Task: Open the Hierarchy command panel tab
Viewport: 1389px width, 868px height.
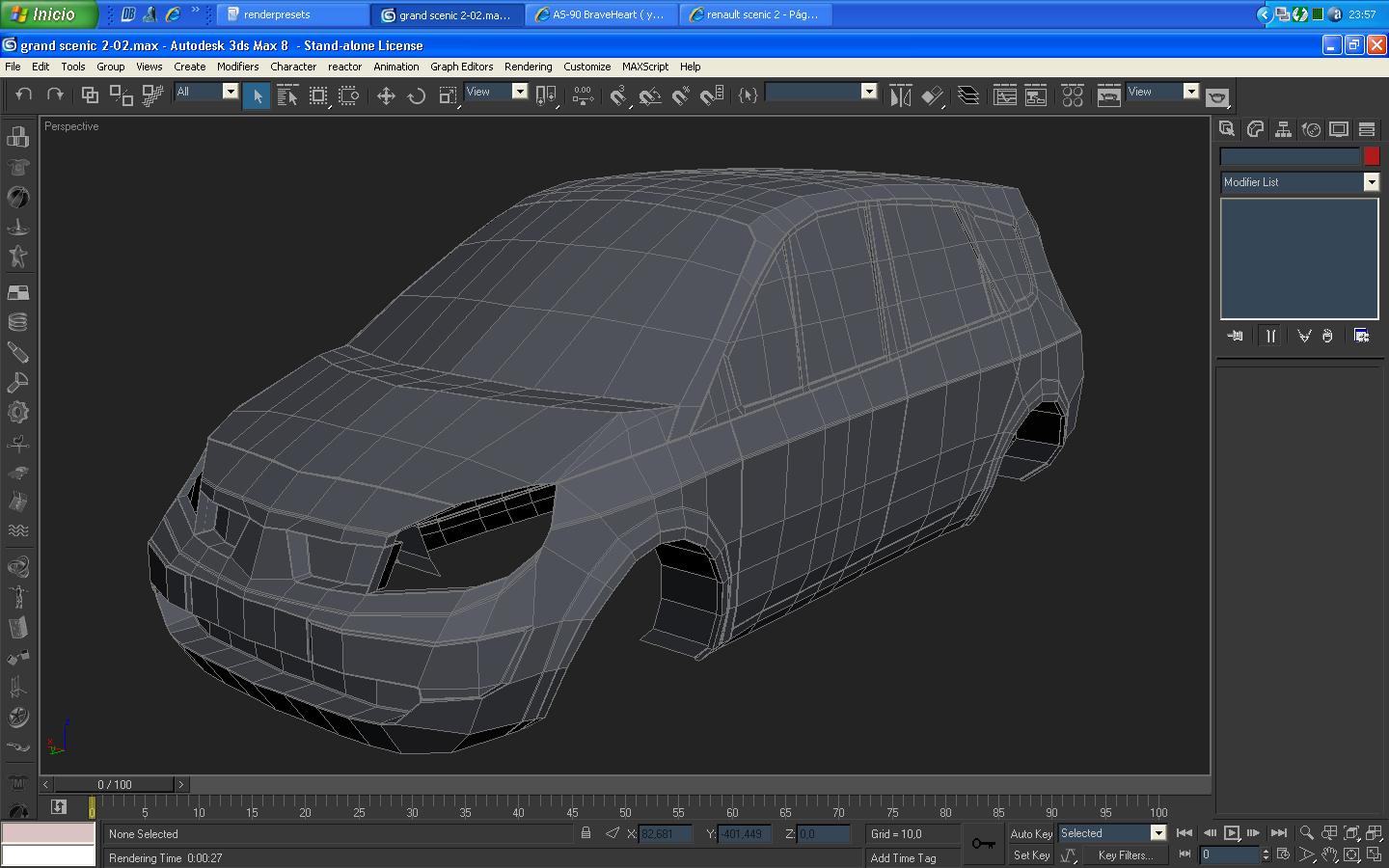Action: 1283,129
